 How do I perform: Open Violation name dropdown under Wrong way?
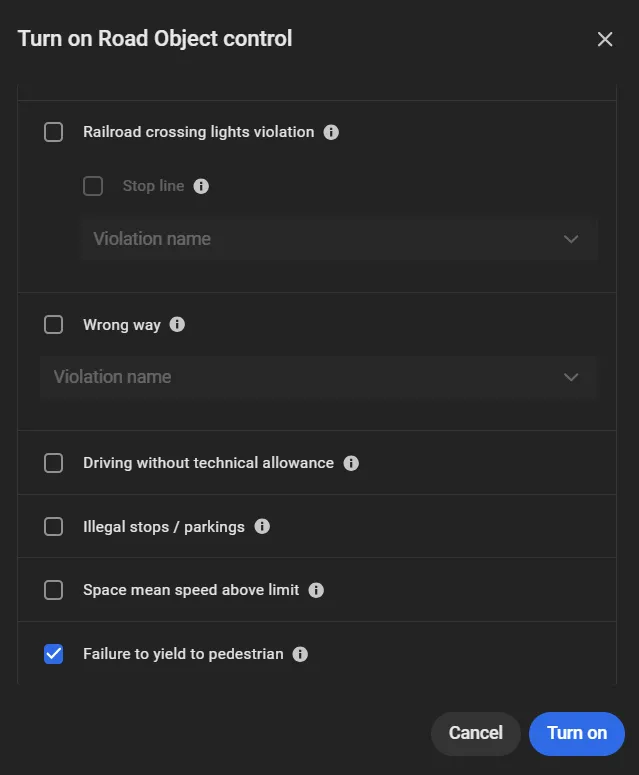click(x=319, y=377)
